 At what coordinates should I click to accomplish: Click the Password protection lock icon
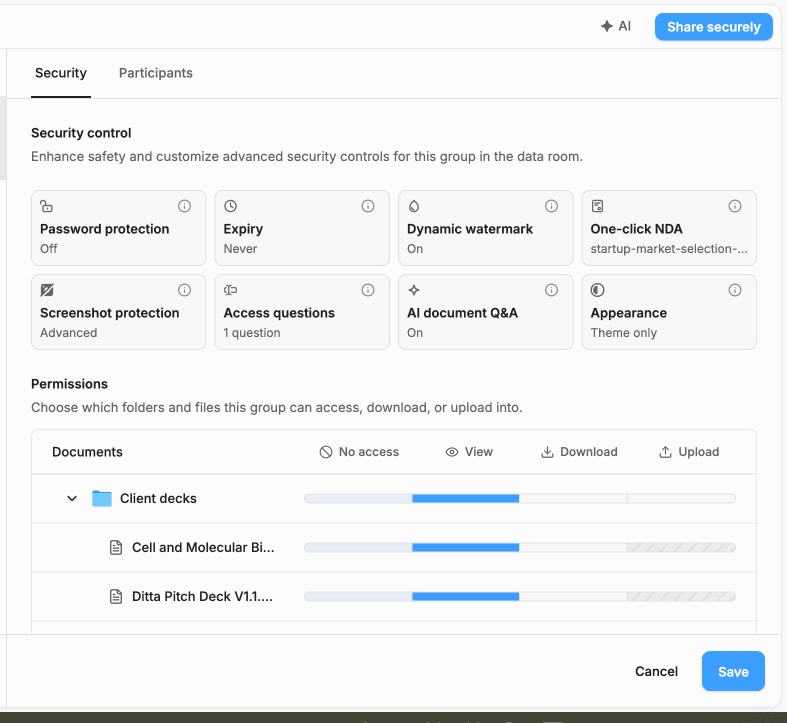click(x=46, y=206)
